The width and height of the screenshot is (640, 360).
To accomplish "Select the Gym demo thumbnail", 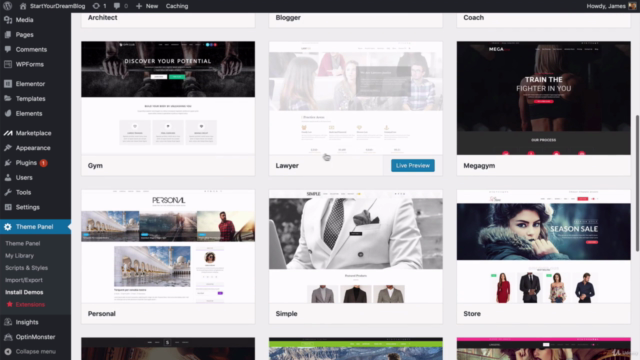I will coord(168,98).
